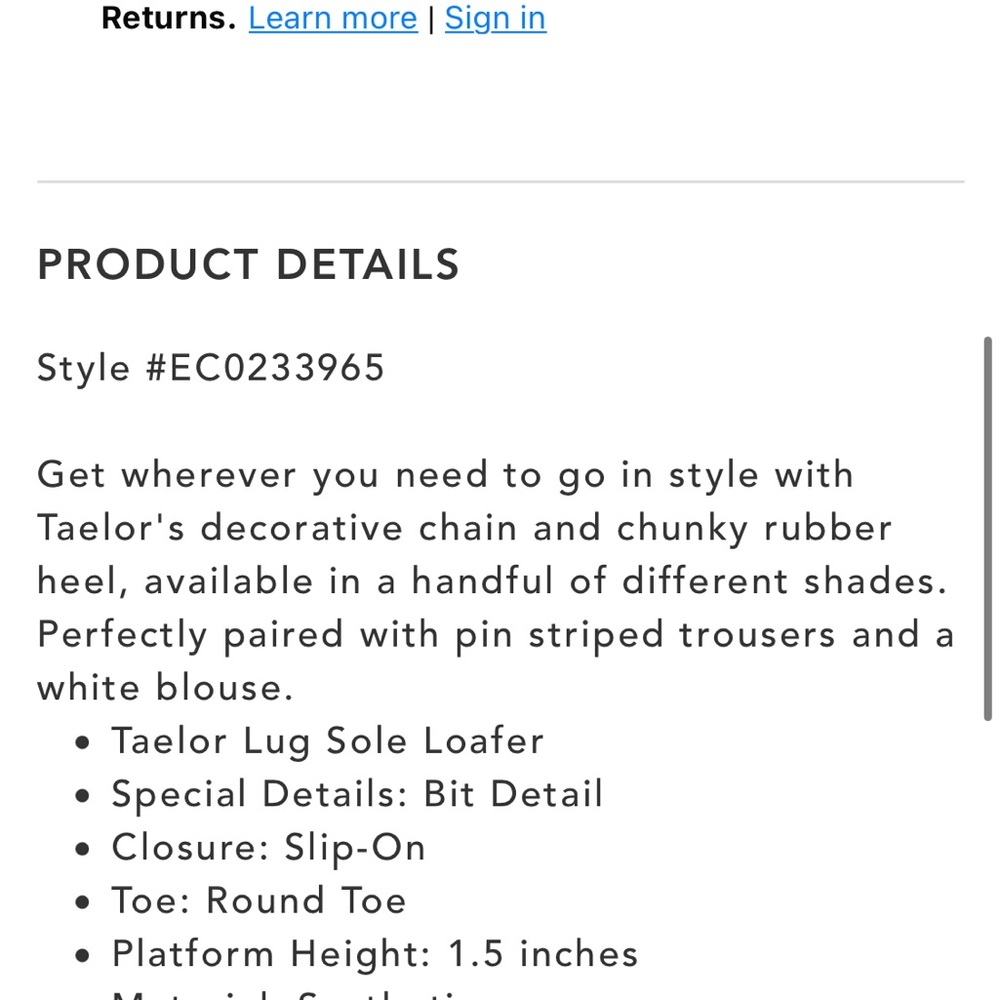Click the Toe: Round Toe list item
The width and height of the screenshot is (1000, 1000).
[259, 901]
